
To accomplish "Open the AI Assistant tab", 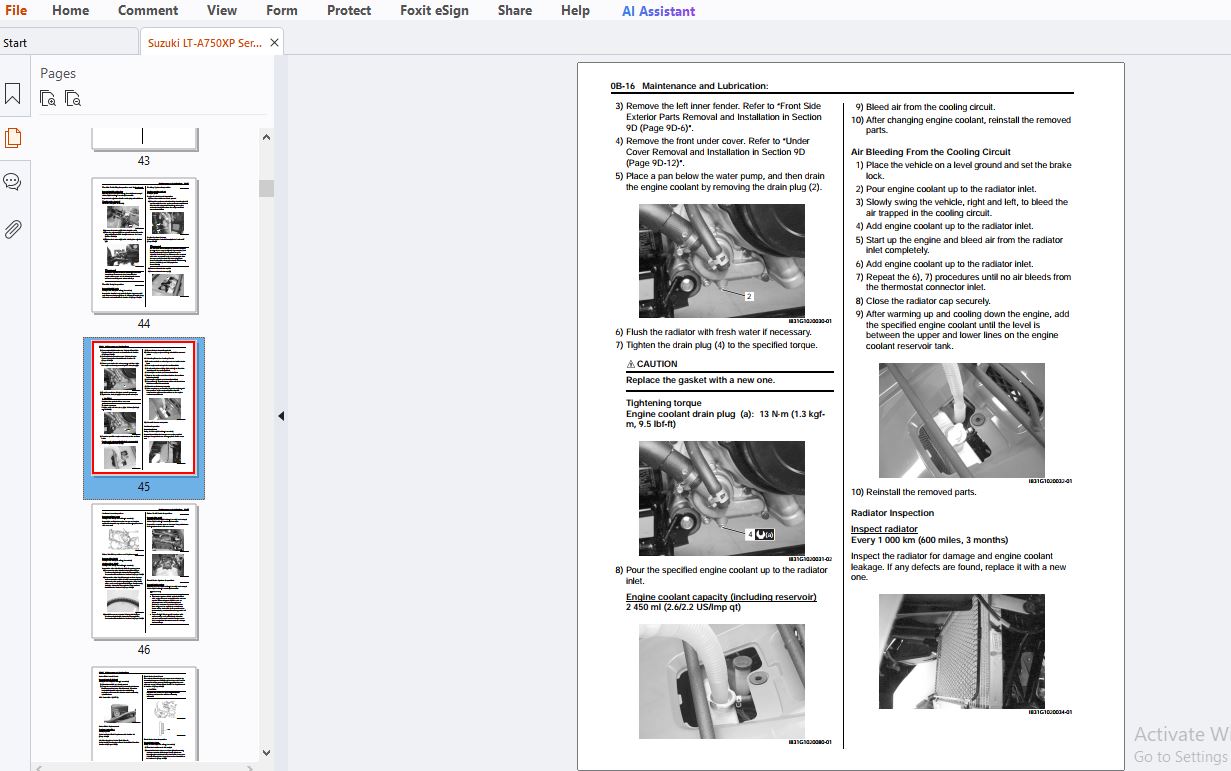I will (x=658, y=11).
